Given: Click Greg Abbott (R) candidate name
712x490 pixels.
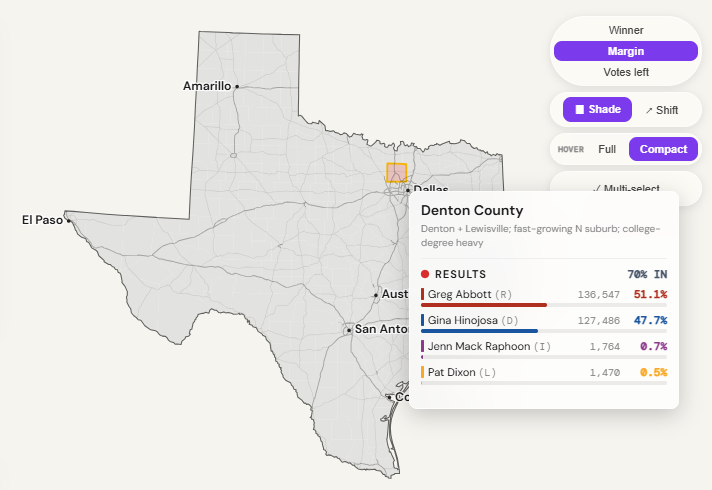Looking at the screenshot, I should coord(470,294).
